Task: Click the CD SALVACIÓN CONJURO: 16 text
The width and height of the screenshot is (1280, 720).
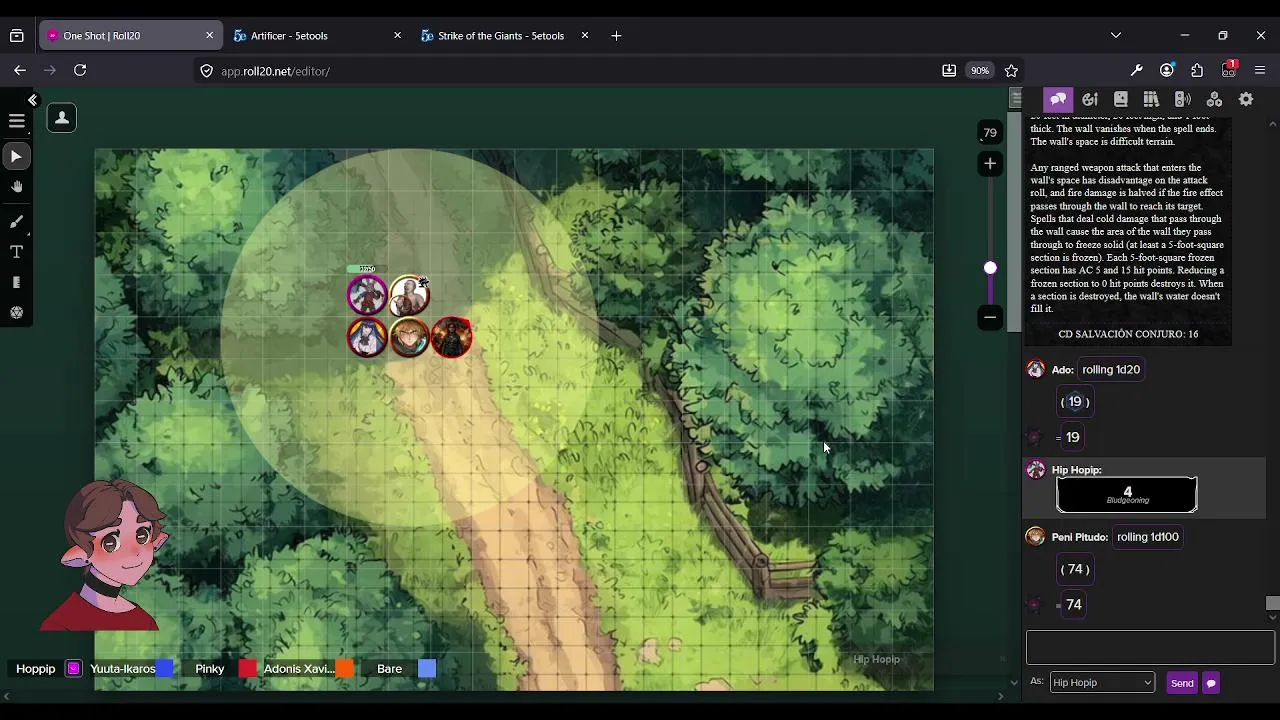Action: pos(1128,334)
